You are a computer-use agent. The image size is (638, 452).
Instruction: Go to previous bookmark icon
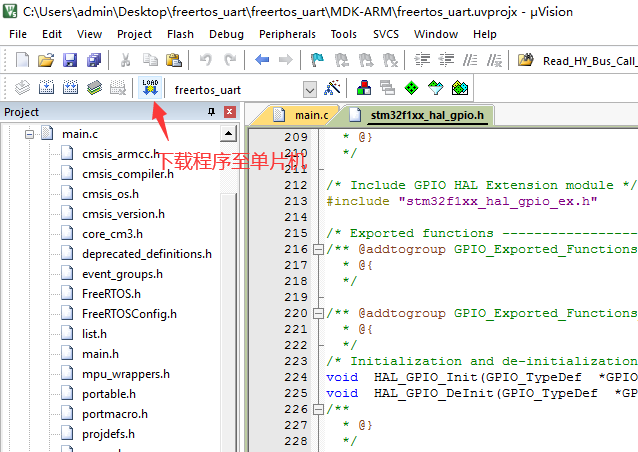coord(341,60)
